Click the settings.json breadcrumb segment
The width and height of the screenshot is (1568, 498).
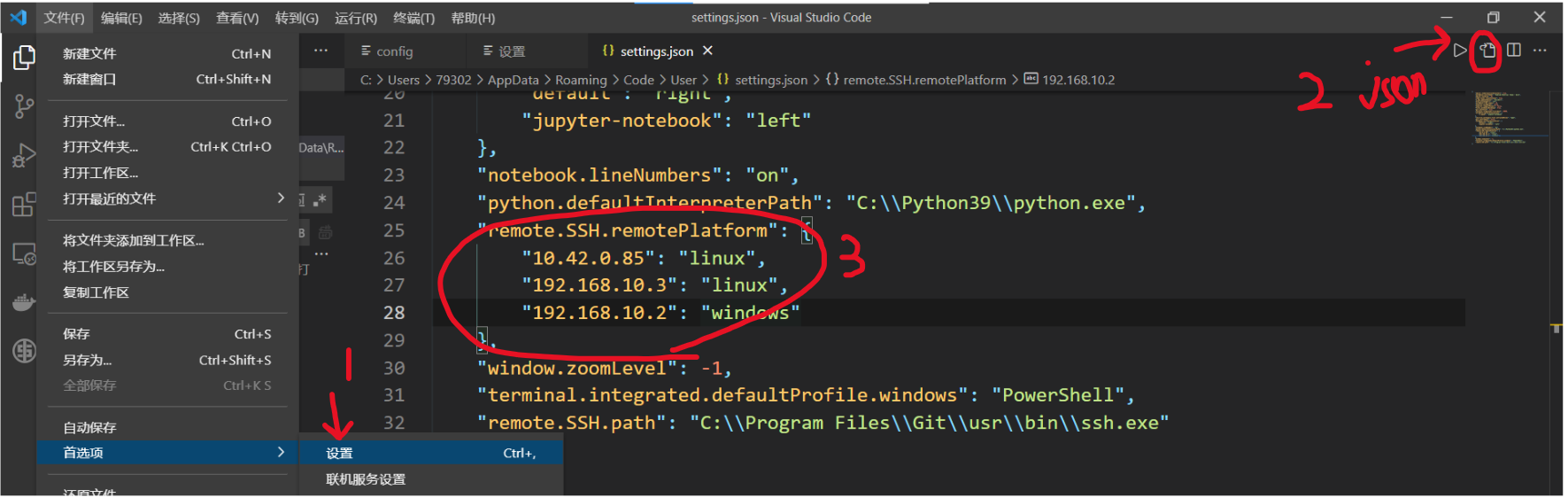pos(762,80)
